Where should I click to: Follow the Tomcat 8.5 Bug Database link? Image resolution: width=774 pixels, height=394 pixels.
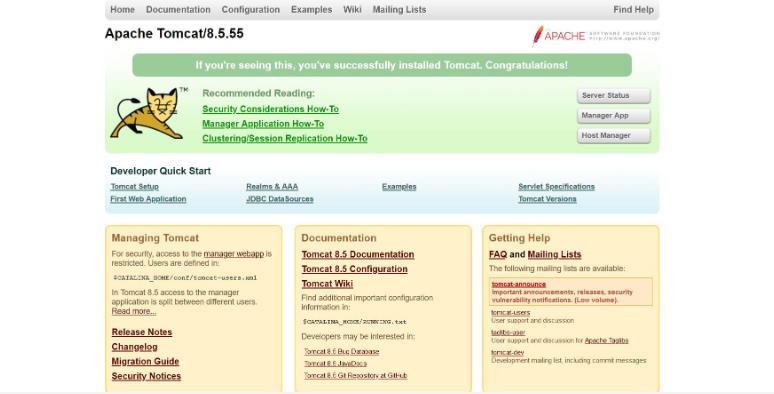(x=342, y=352)
